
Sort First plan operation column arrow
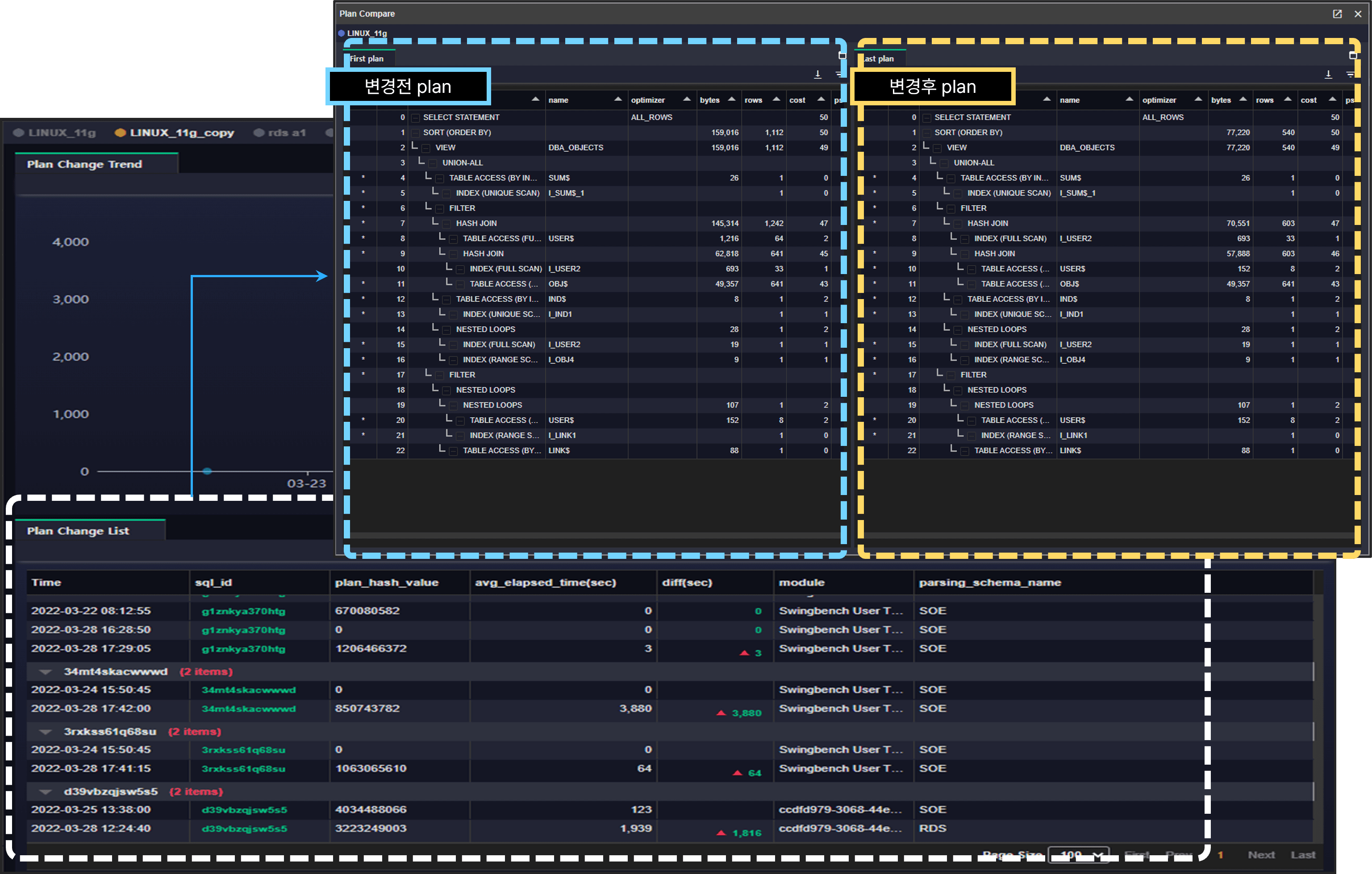tap(536, 99)
